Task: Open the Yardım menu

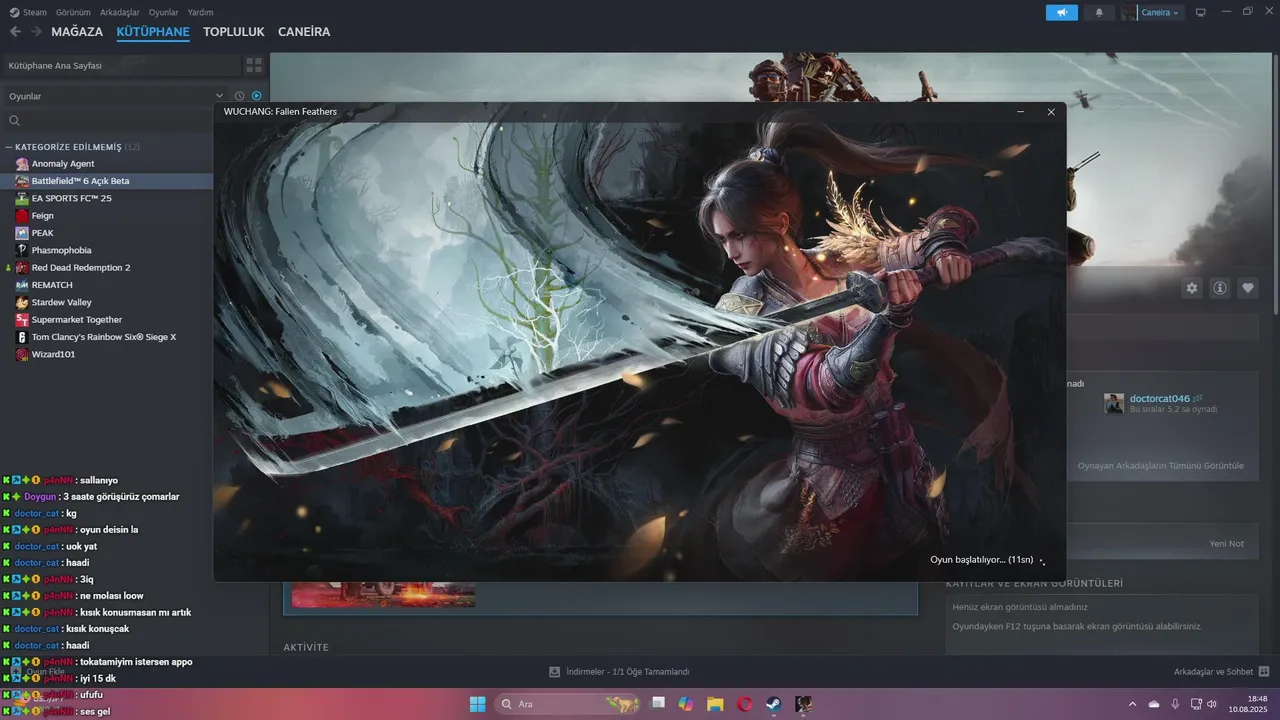Action: pyautogui.click(x=201, y=12)
